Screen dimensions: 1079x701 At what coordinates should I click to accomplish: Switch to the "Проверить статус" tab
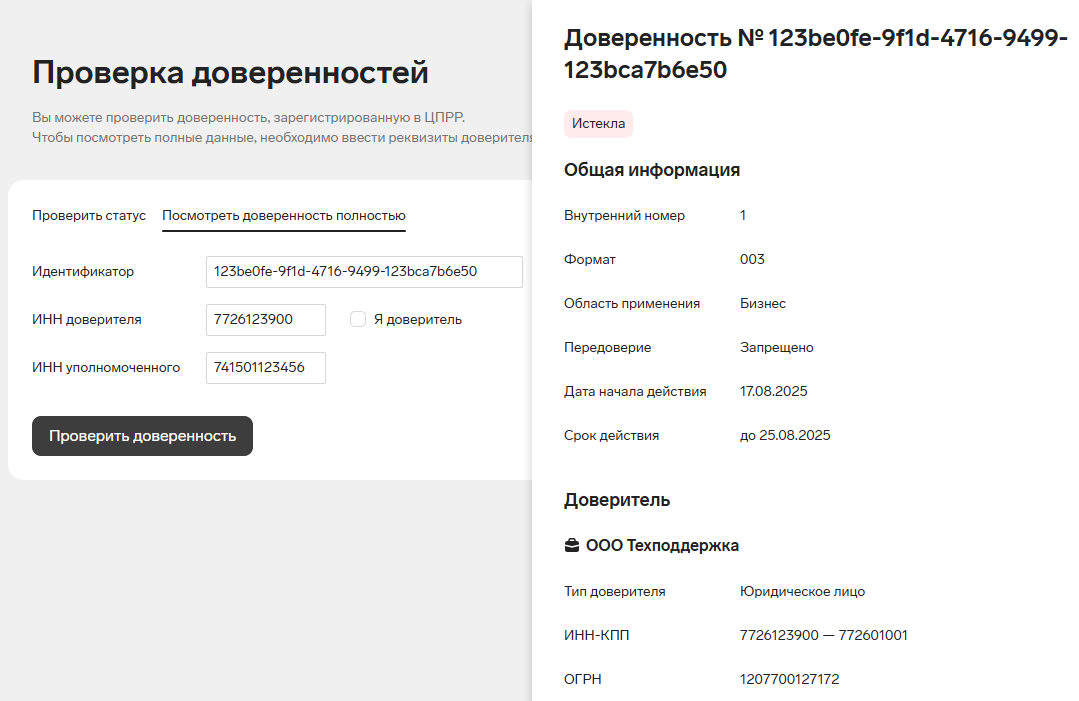89,215
